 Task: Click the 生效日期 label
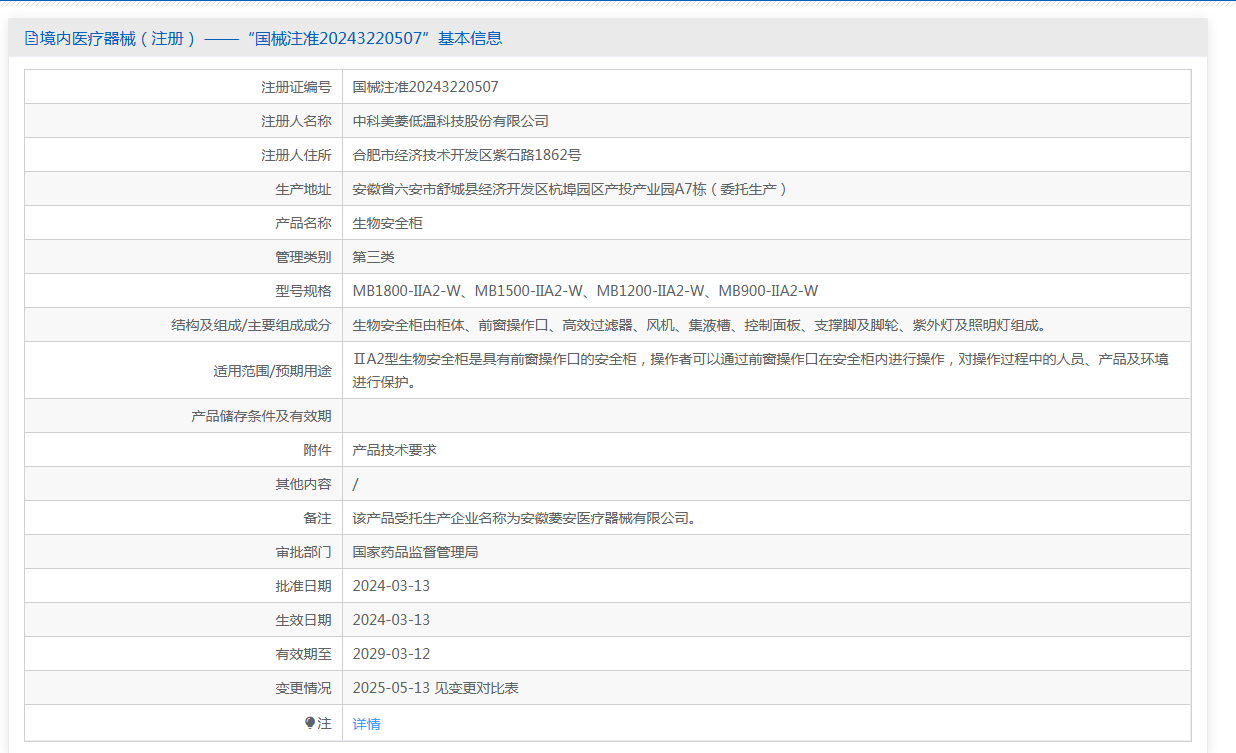point(303,620)
